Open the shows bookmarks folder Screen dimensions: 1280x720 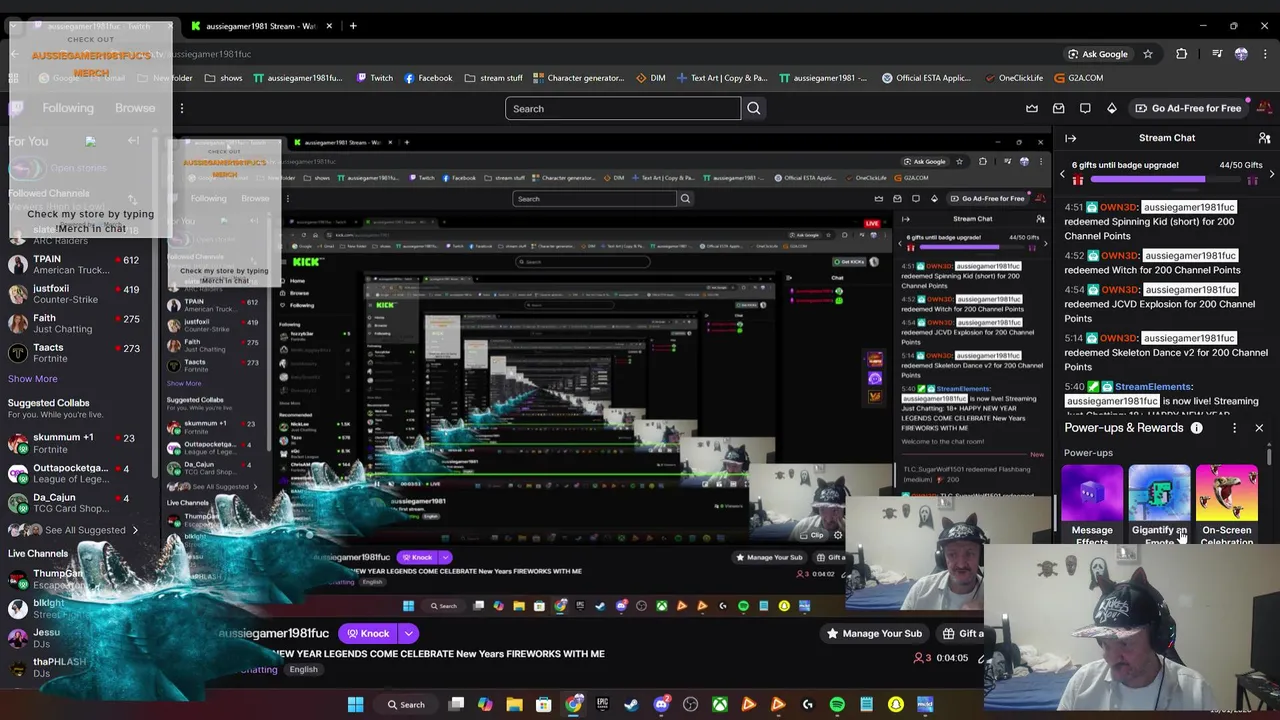tap(223, 78)
